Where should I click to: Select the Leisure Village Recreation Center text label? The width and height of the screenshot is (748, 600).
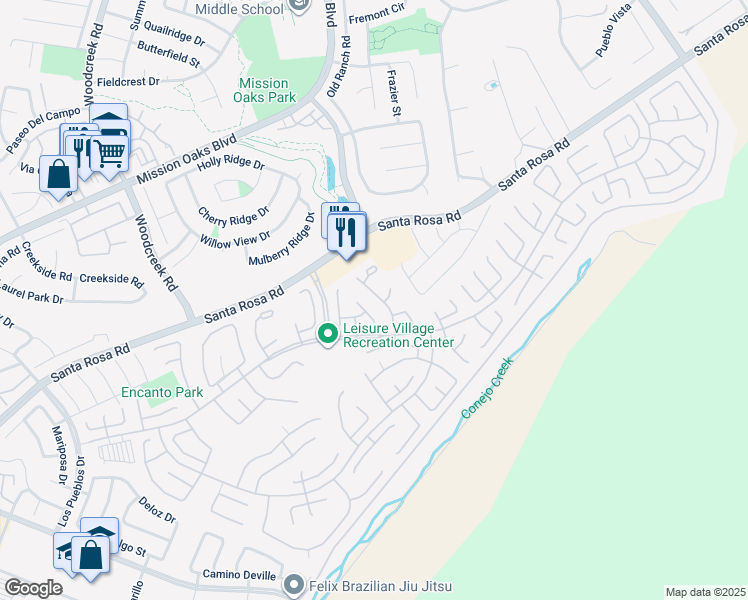point(398,335)
